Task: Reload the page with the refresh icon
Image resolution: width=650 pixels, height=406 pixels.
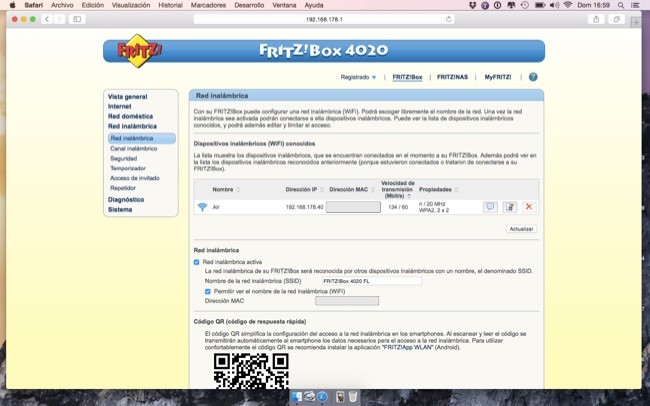Action: point(449,19)
